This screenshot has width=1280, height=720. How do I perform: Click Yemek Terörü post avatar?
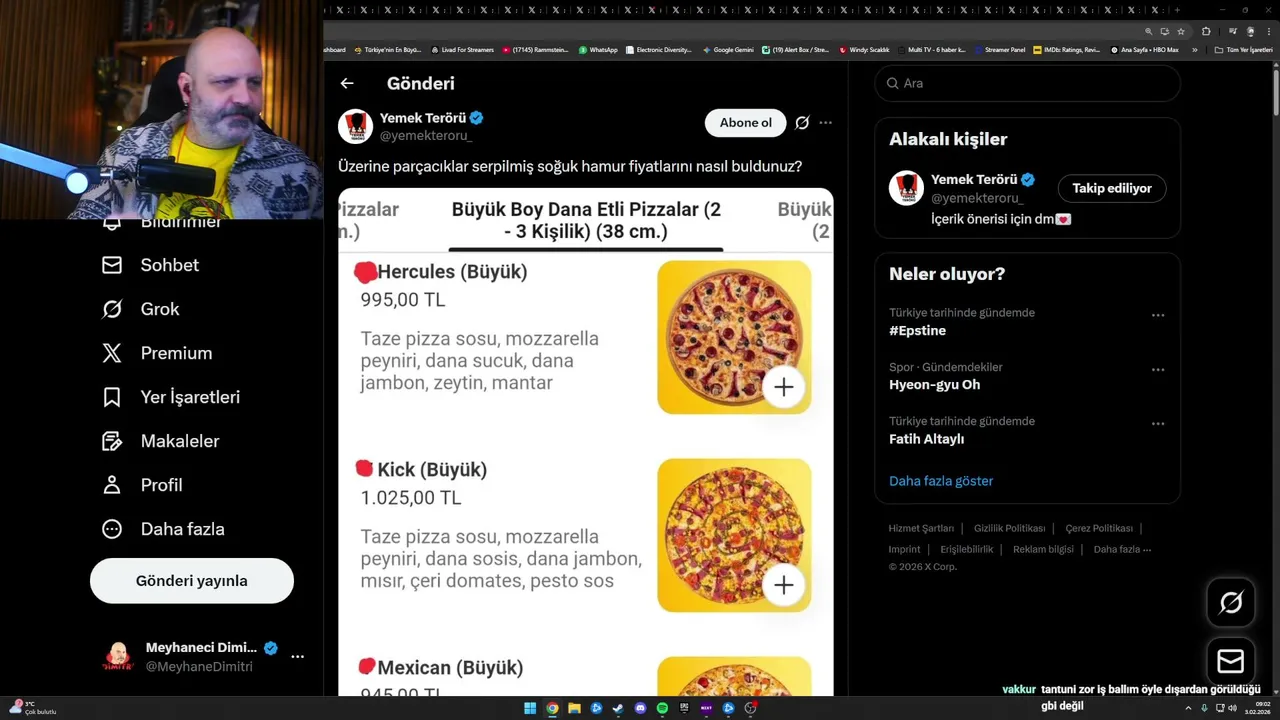[x=355, y=126]
